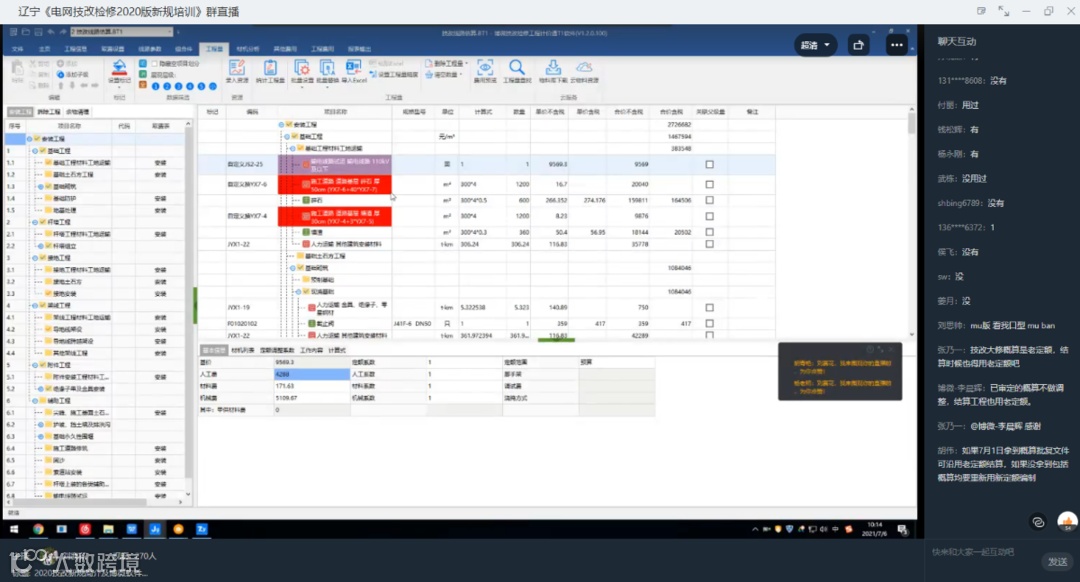The width and height of the screenshot is (1080, 582).
Task: Collapse tree node in row 2 of left panel
Action: (35, 222)
